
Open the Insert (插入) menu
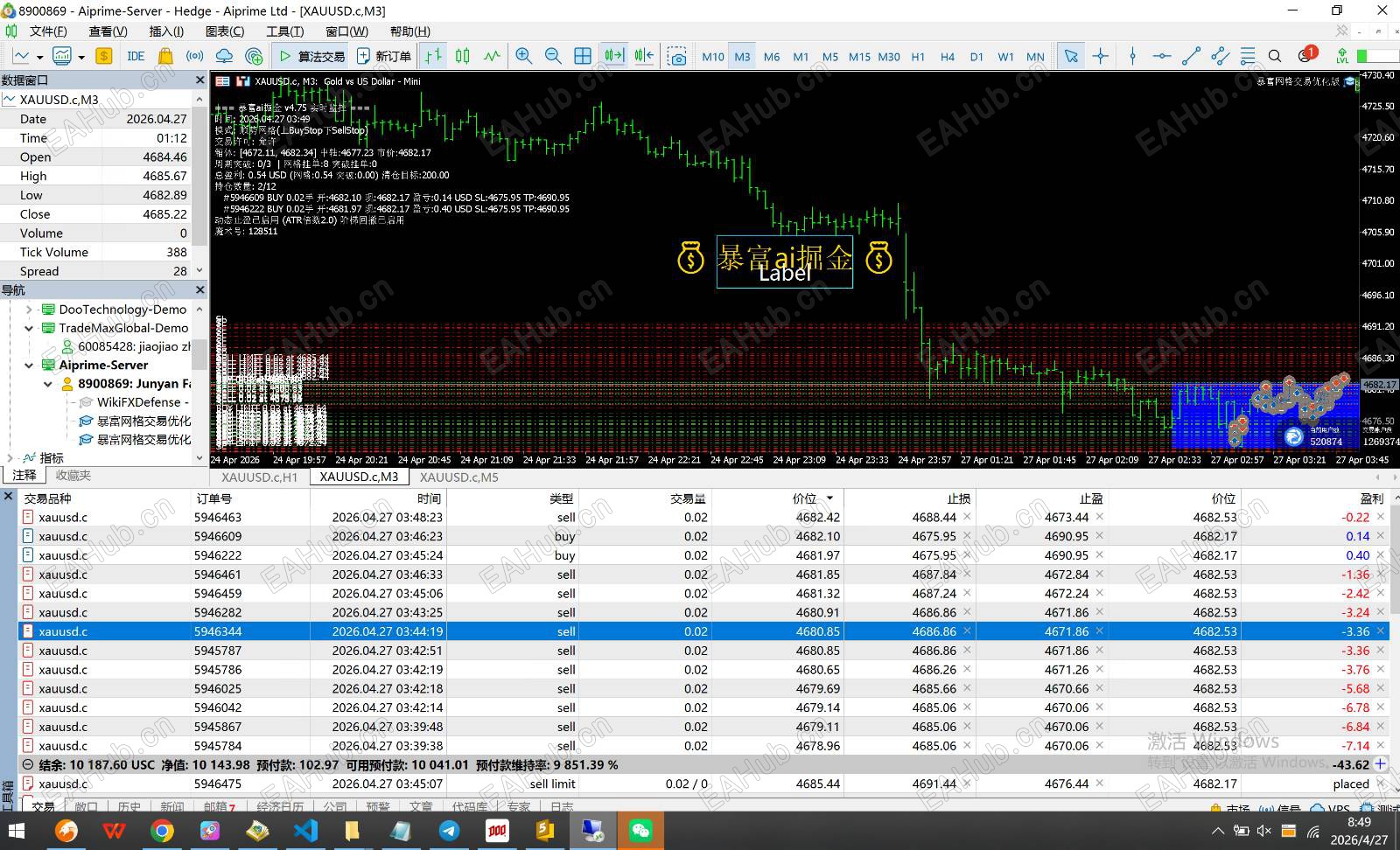tap(166, 31)
